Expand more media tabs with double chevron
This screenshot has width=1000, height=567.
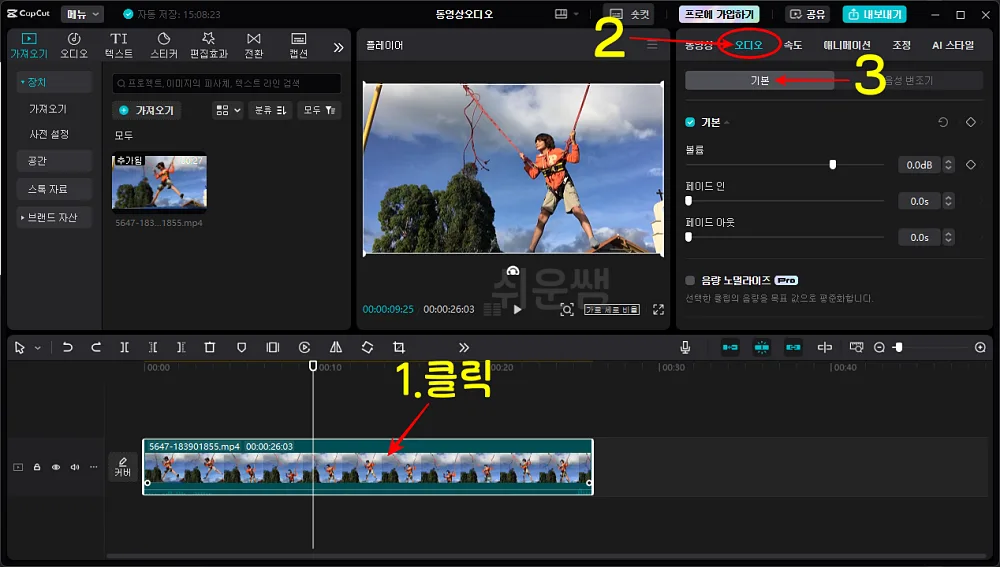pos(338,47)
